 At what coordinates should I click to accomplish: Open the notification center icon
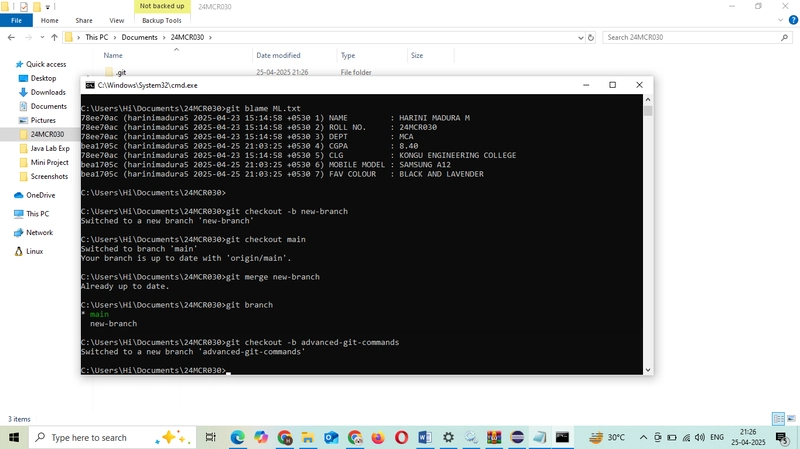(x=782, y=437)
